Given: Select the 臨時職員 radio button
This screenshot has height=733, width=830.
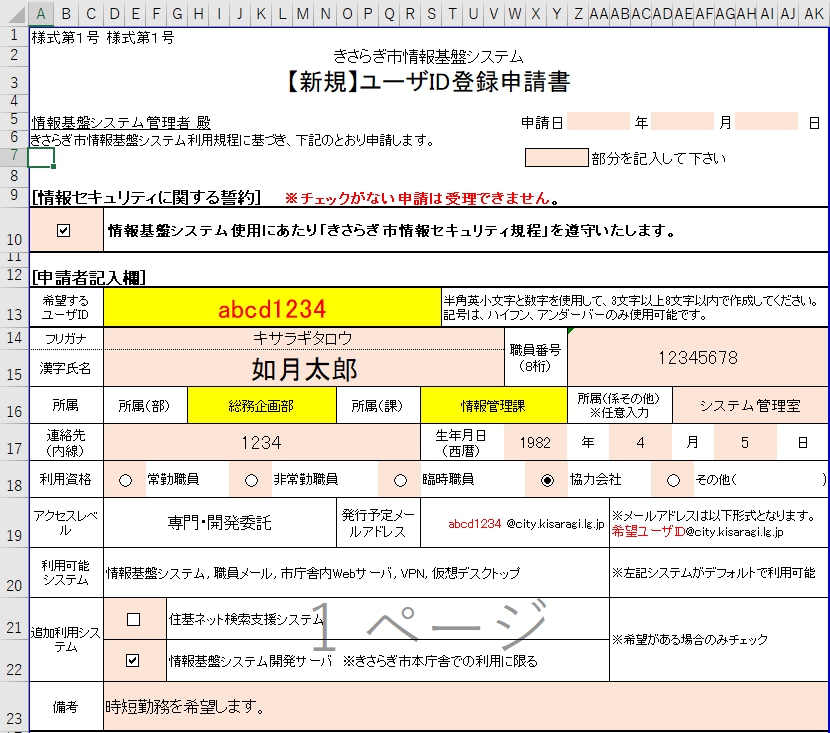Looking at the screenshot, I should point(400,481).
